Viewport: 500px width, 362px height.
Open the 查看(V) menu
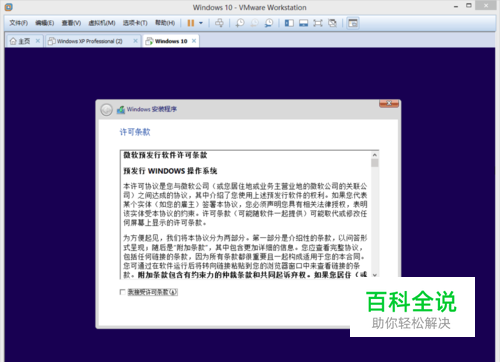point(71,23)
